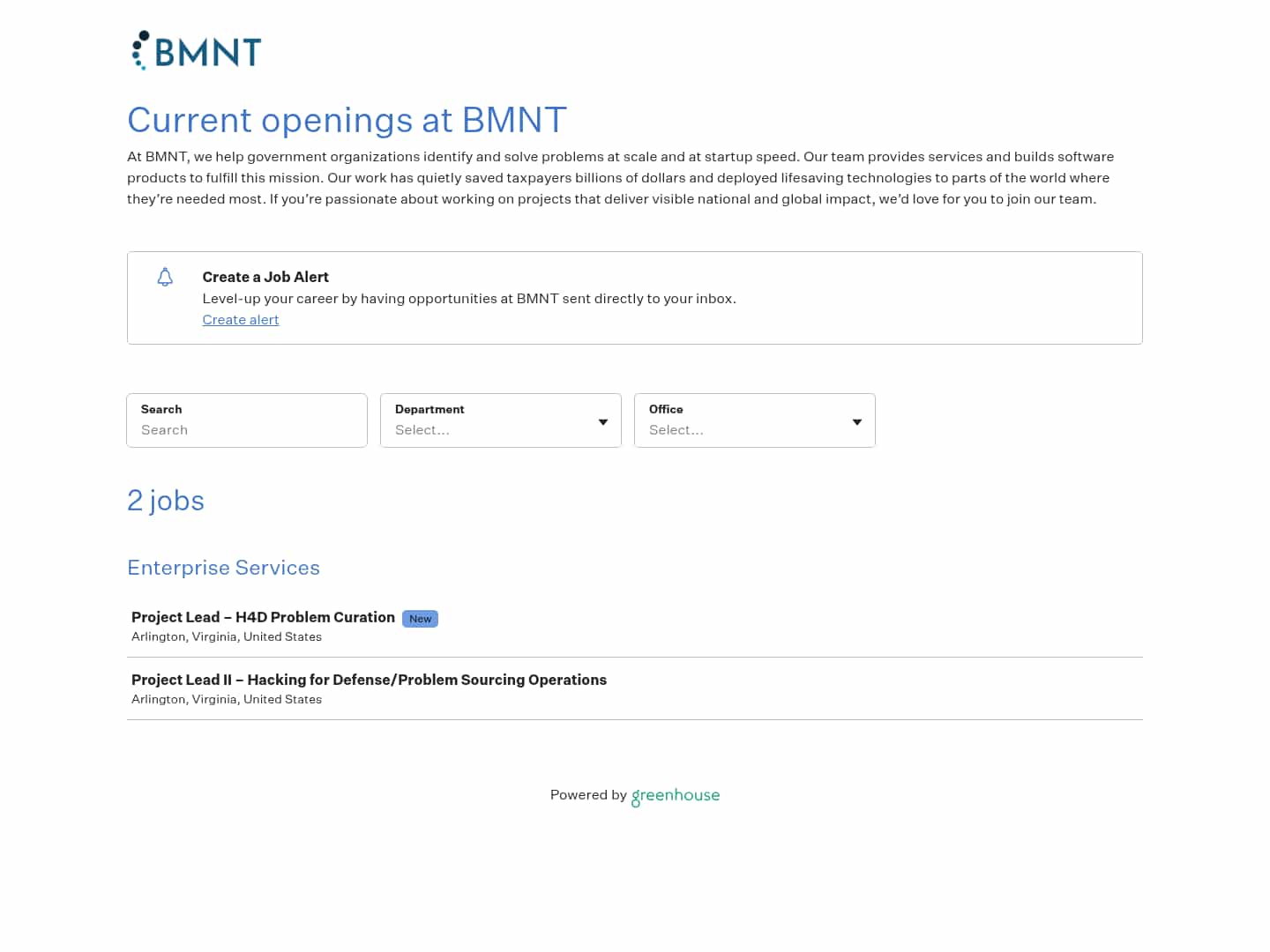Click the BMNT logo
This screenshot has height=952, width=1270.
(196, 50)
